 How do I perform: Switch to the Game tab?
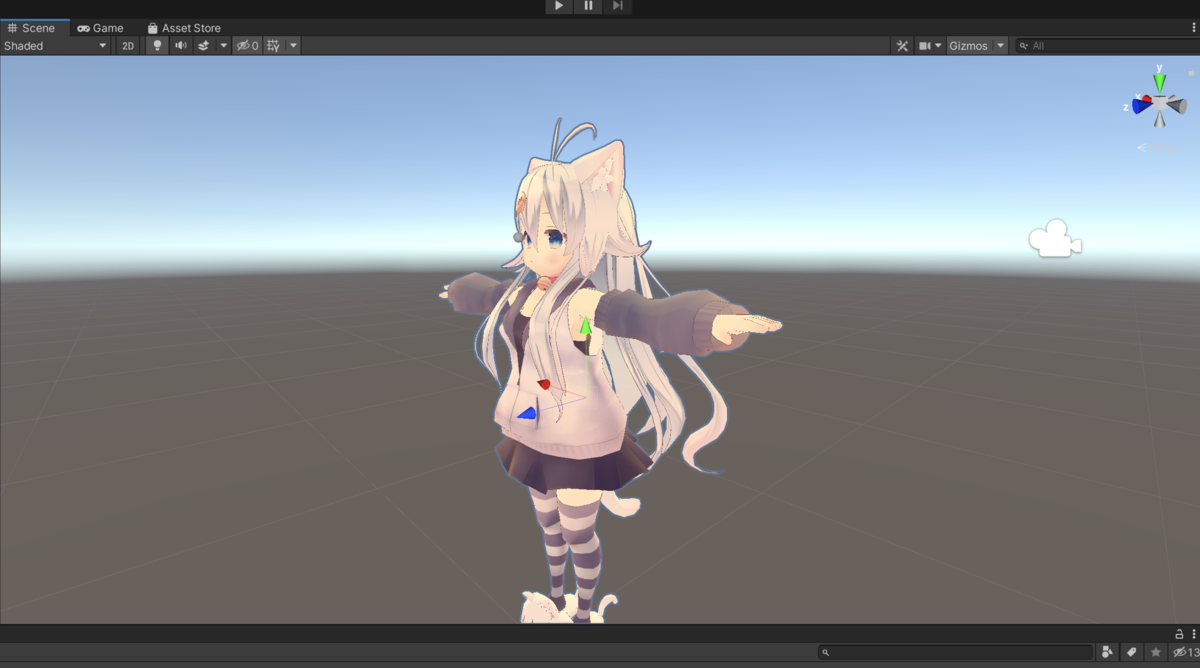103,27
